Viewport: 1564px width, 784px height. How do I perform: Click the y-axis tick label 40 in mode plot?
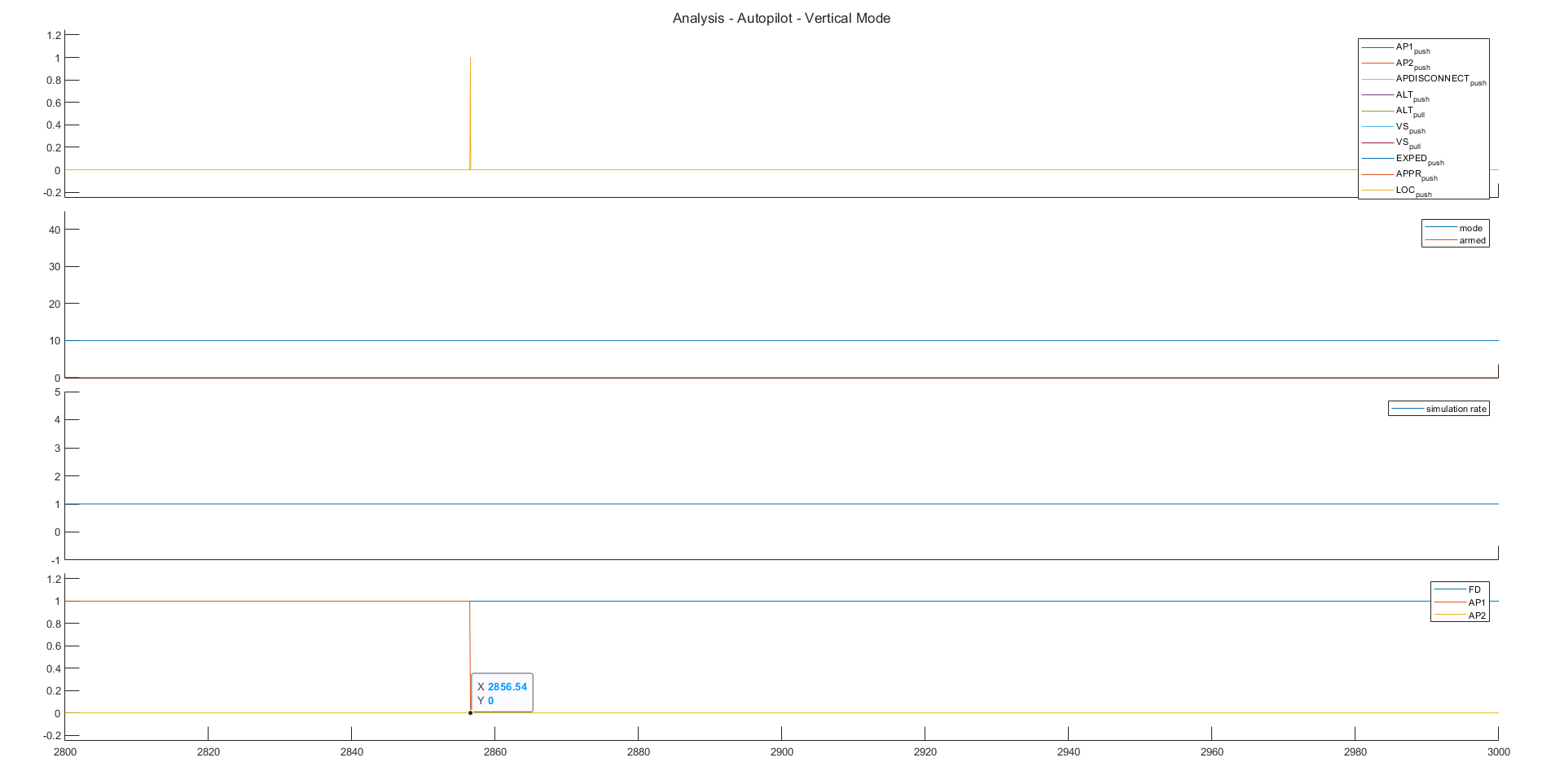click(55, 230)
